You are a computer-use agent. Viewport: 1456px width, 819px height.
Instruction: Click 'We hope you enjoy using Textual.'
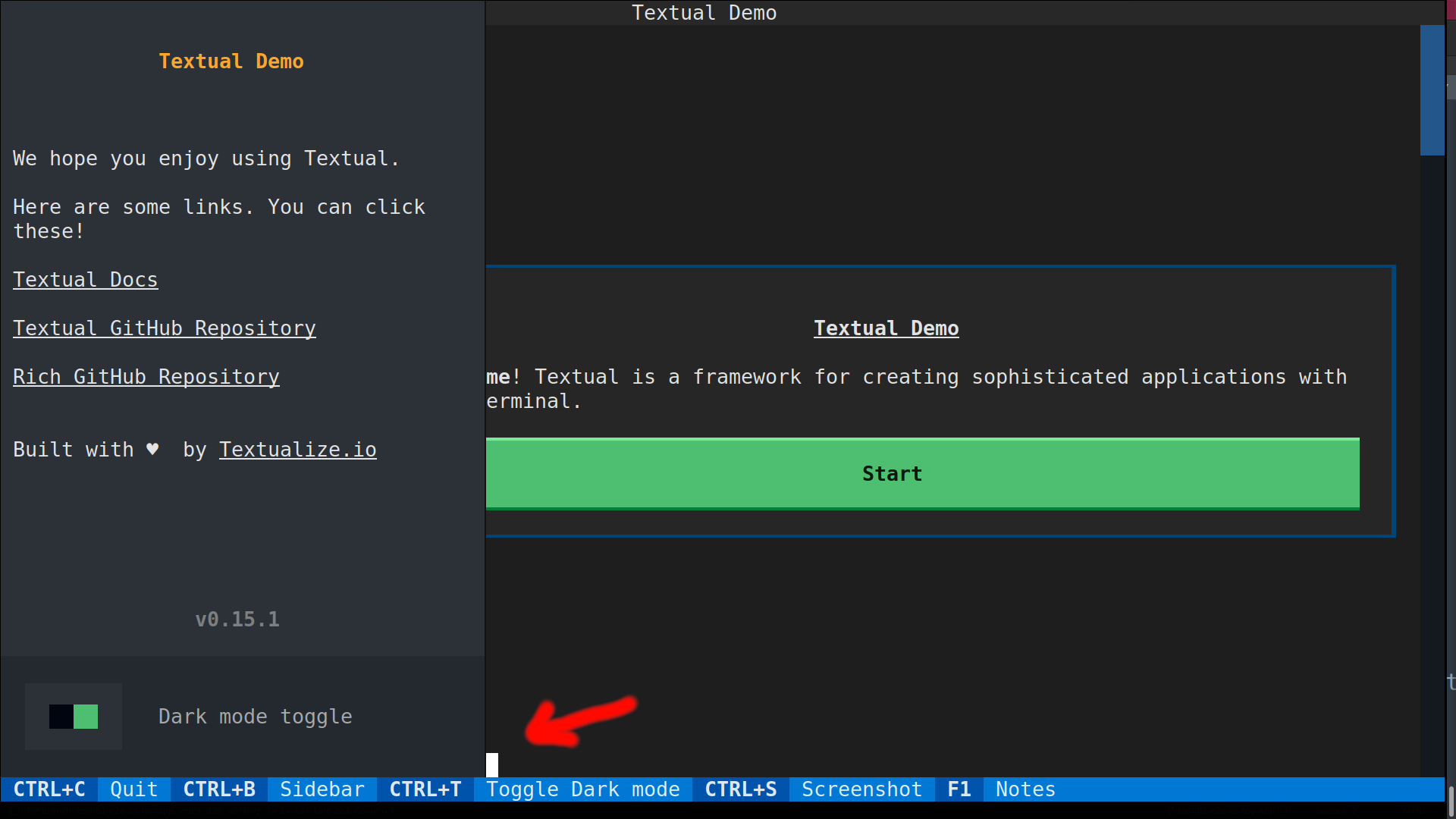(206, 158)
